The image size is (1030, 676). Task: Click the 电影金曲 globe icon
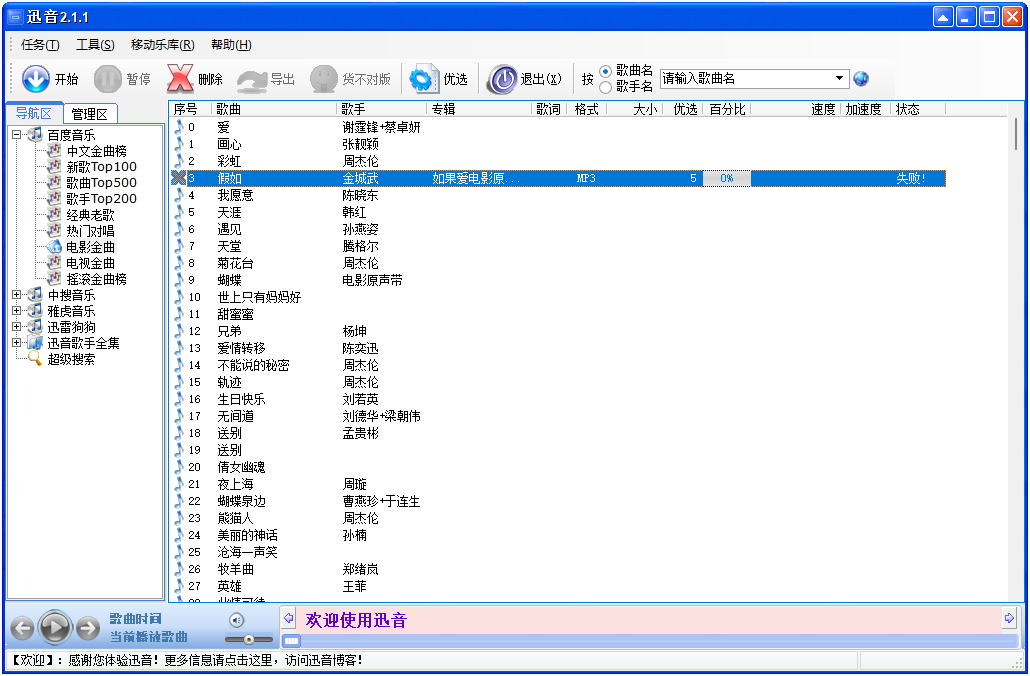[55, 247]
